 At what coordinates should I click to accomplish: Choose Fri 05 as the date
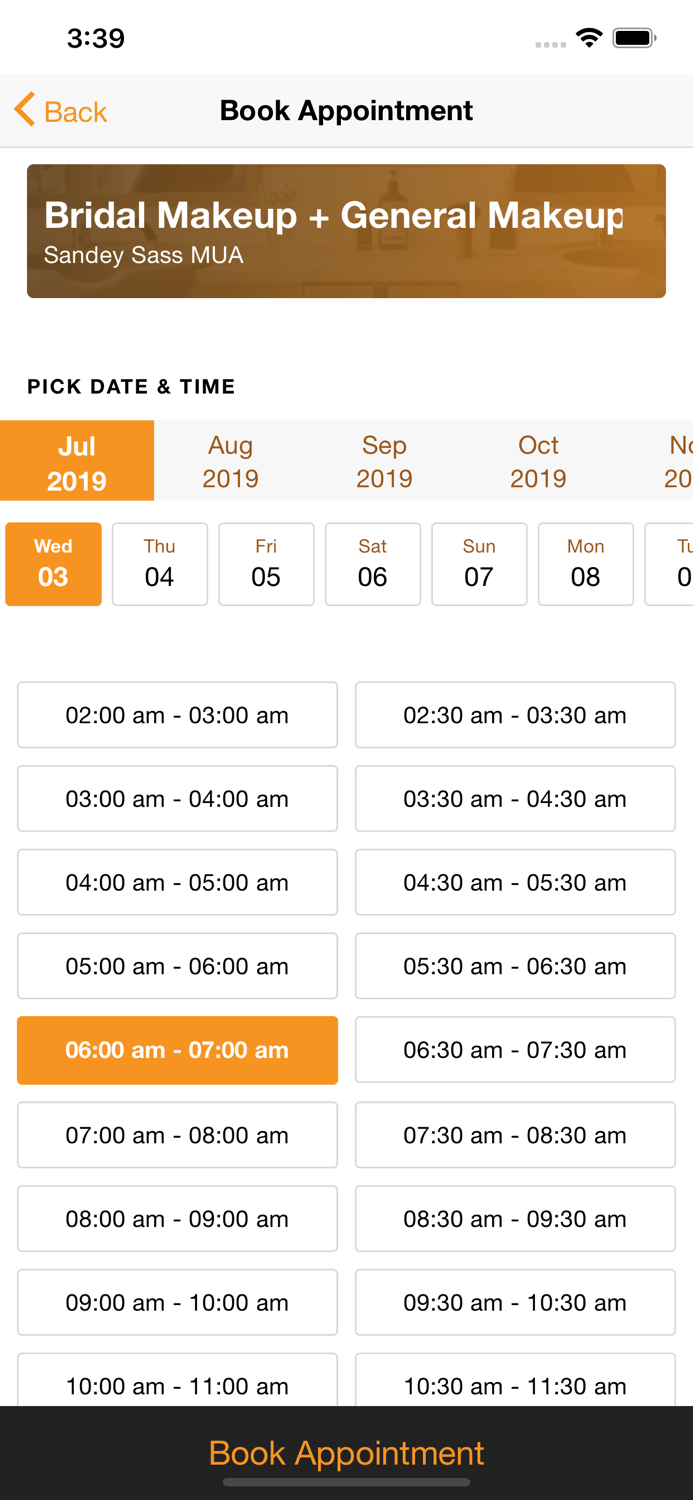click(266, 564)
